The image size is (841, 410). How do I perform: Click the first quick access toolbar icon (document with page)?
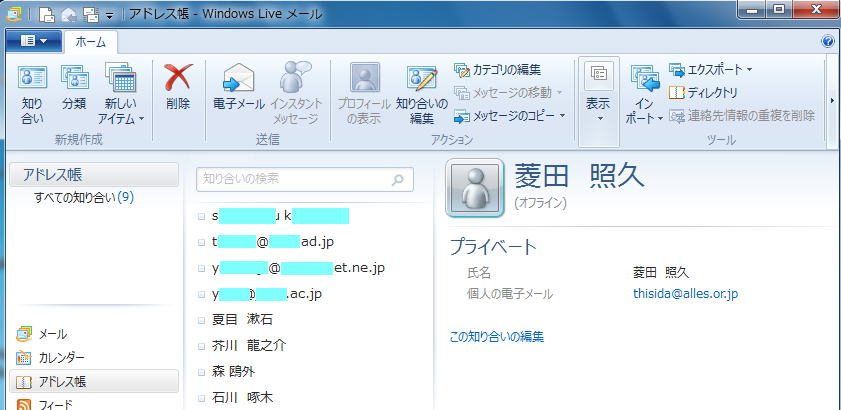tap(47, 14)
